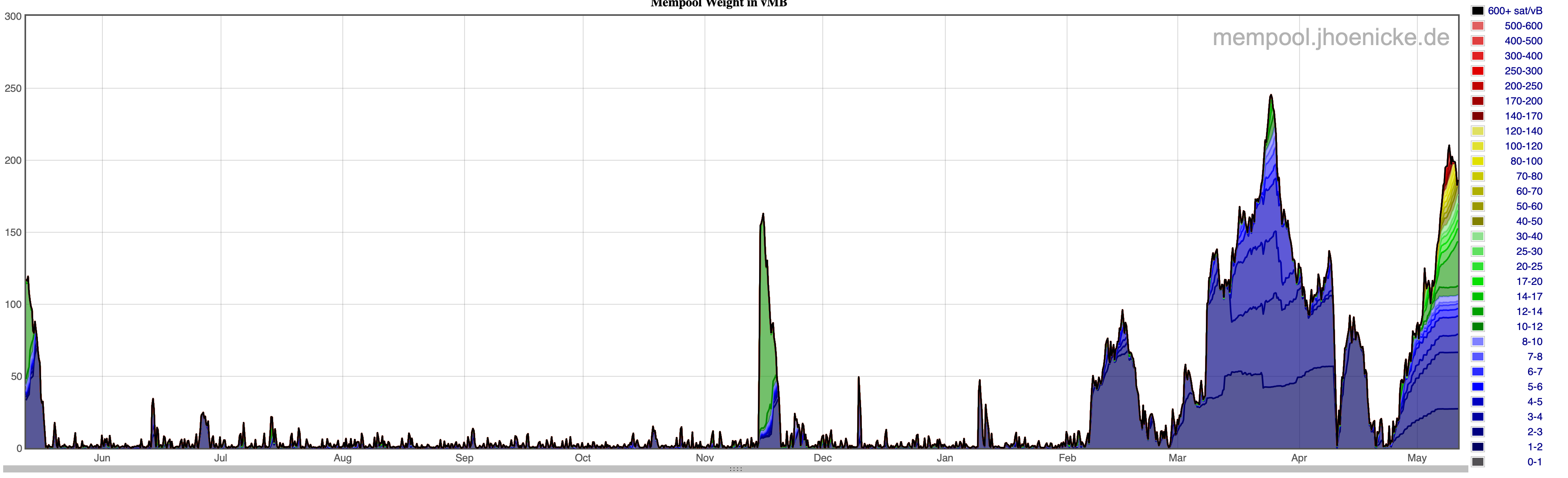Screen dimensions: 1568x478
Task: Select the 25-30 legend label
Action: coord(1528,252)
